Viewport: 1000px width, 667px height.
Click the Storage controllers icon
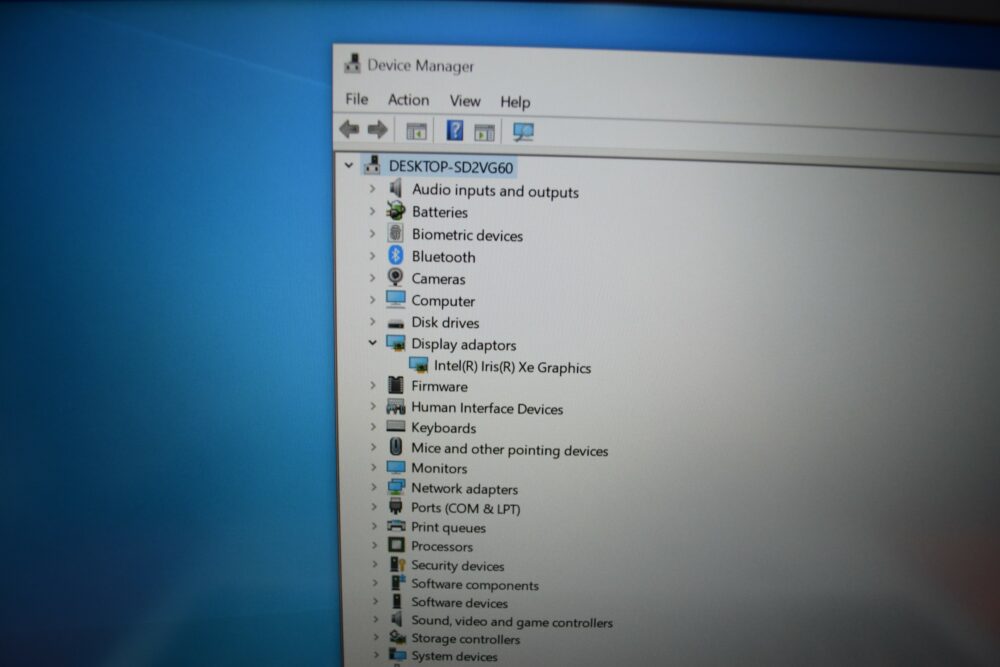point(398,637)
